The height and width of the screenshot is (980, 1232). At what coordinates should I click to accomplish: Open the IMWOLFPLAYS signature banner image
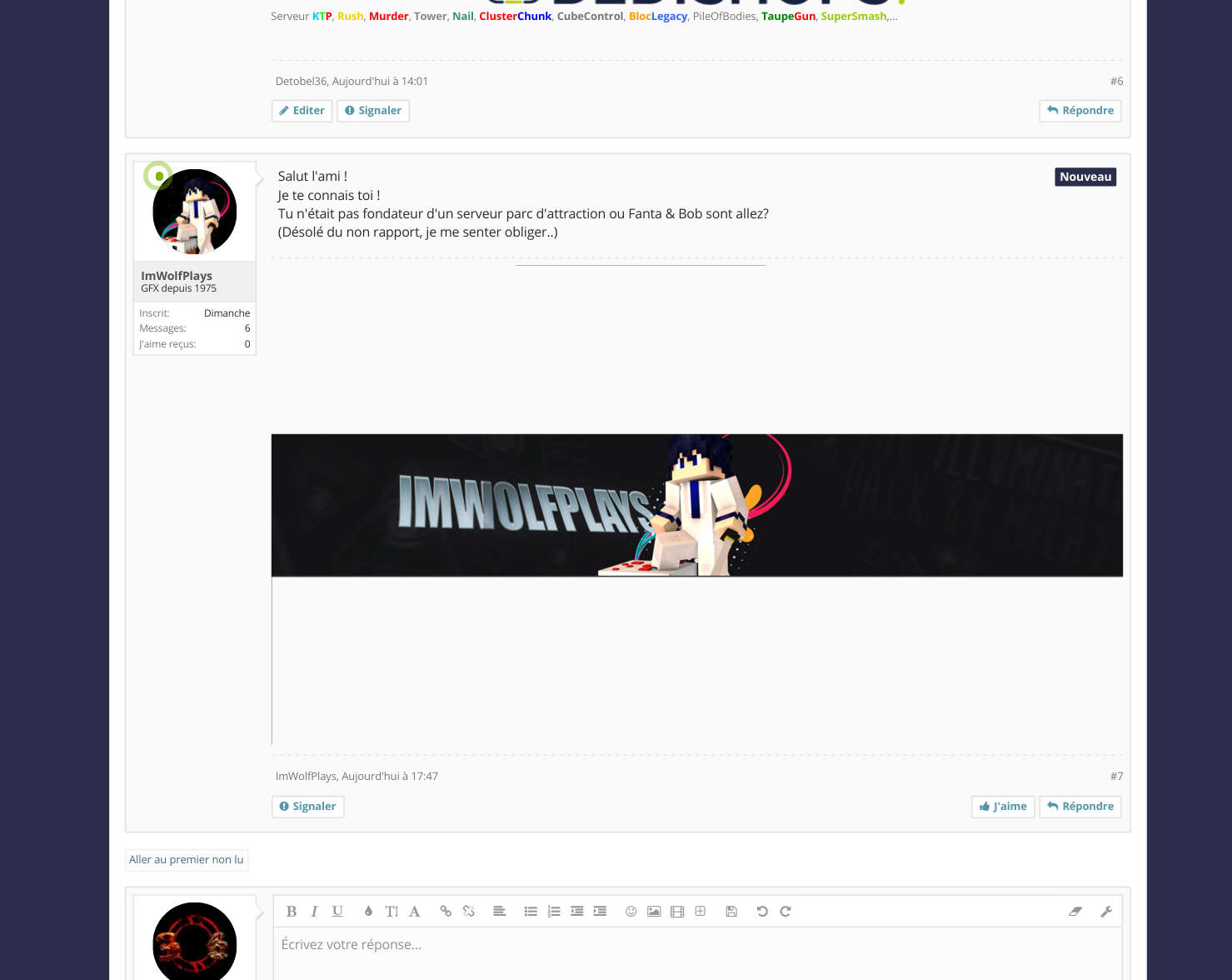pyautogui.click(x=697, y=505)
